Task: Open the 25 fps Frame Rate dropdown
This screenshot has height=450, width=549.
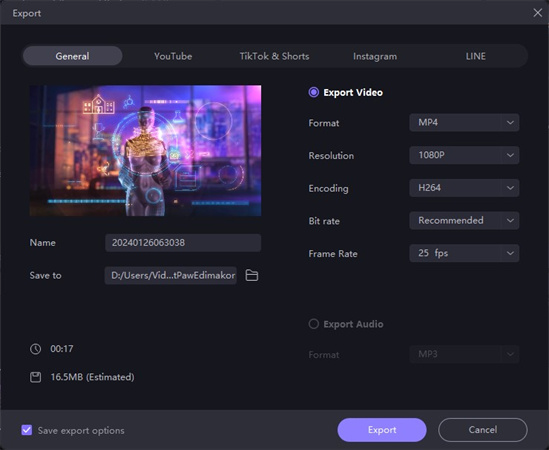Action: click(464, 253)
